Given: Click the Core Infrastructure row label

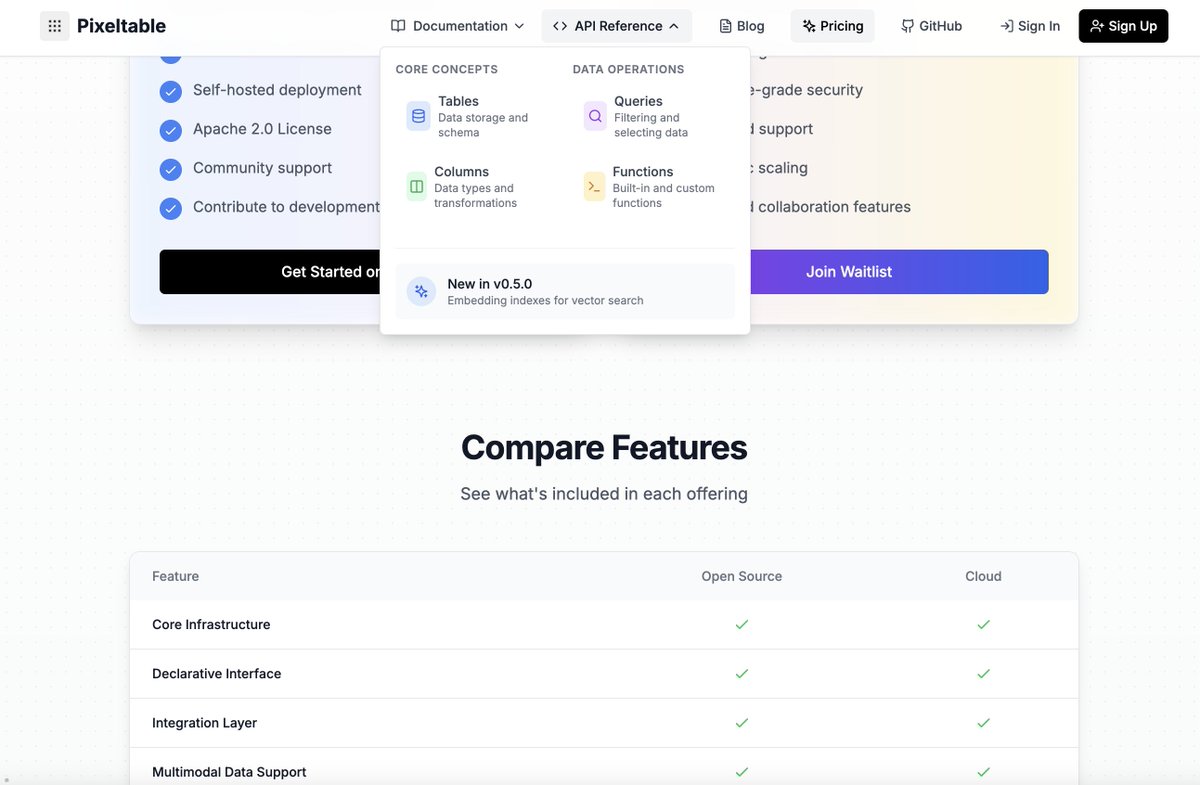Looking at the screenshot, I should point(211,624).
